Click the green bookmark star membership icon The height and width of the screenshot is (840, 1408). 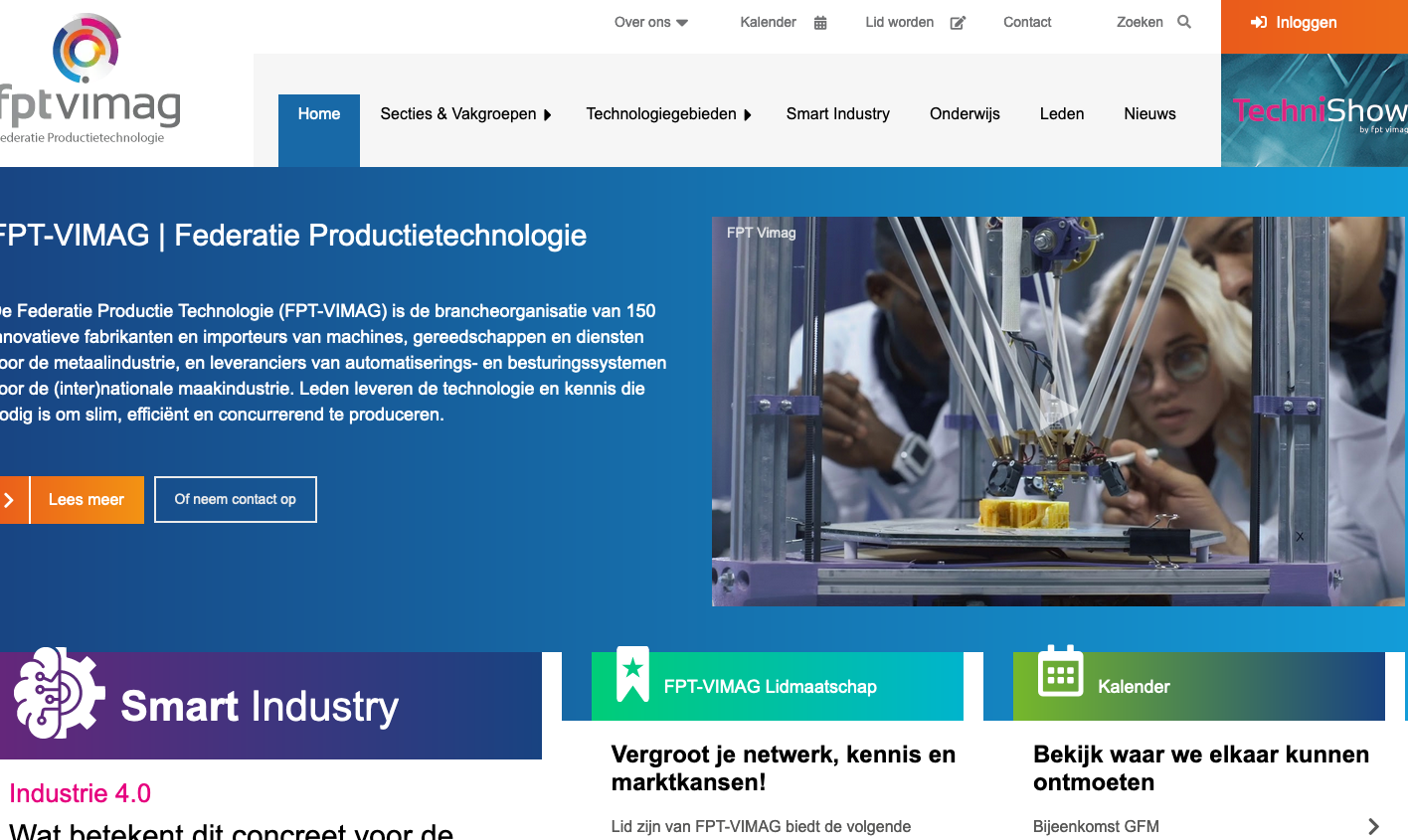coord(632,673)
